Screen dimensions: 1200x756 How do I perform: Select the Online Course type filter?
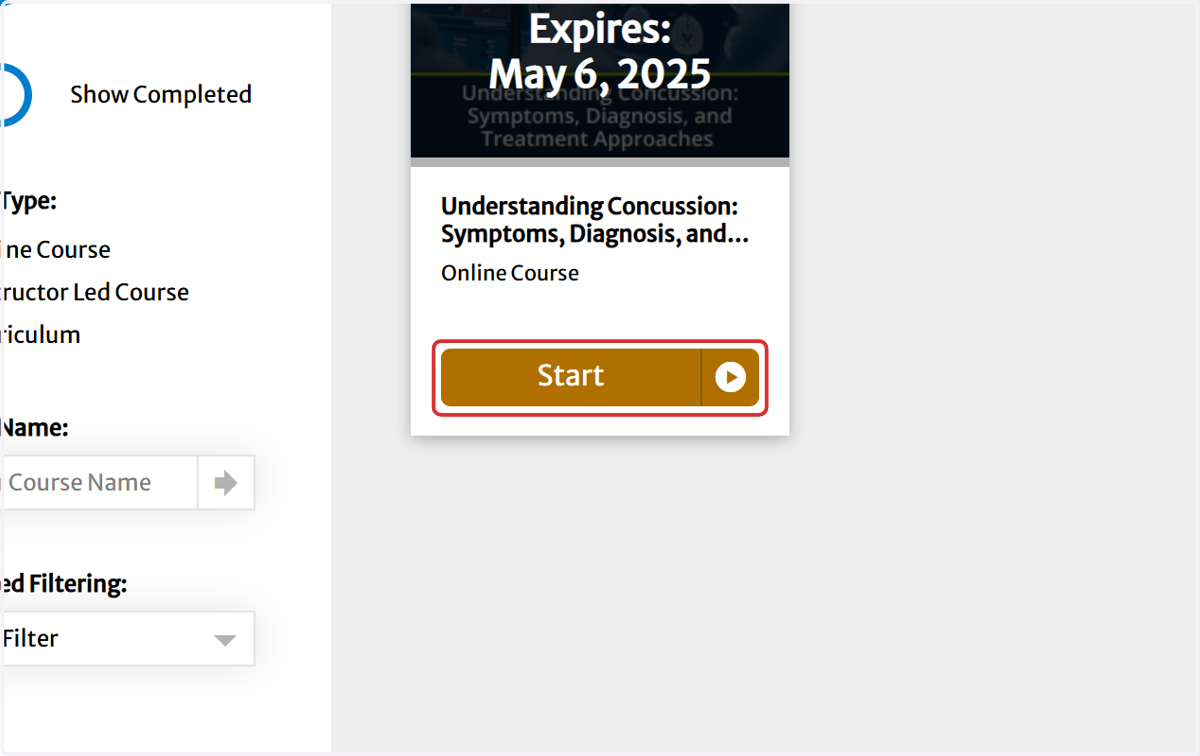pyautogui.click(x=55, y=250)
